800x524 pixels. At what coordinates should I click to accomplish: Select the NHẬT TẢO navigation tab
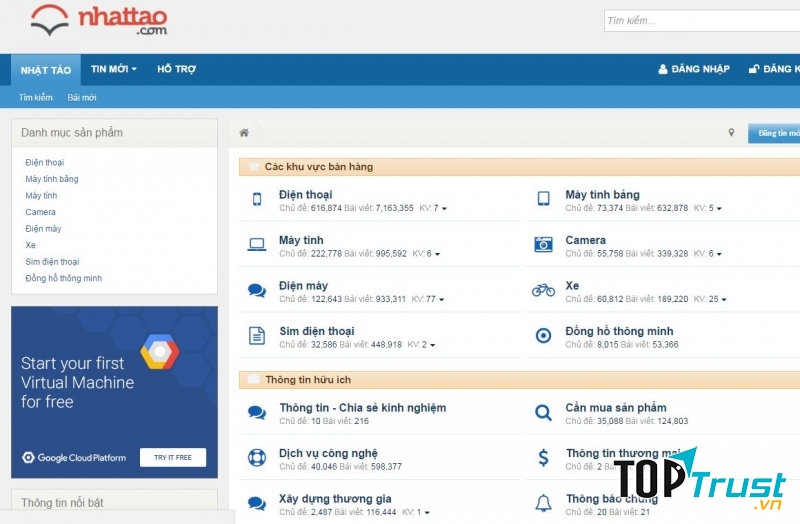(46, 70)
